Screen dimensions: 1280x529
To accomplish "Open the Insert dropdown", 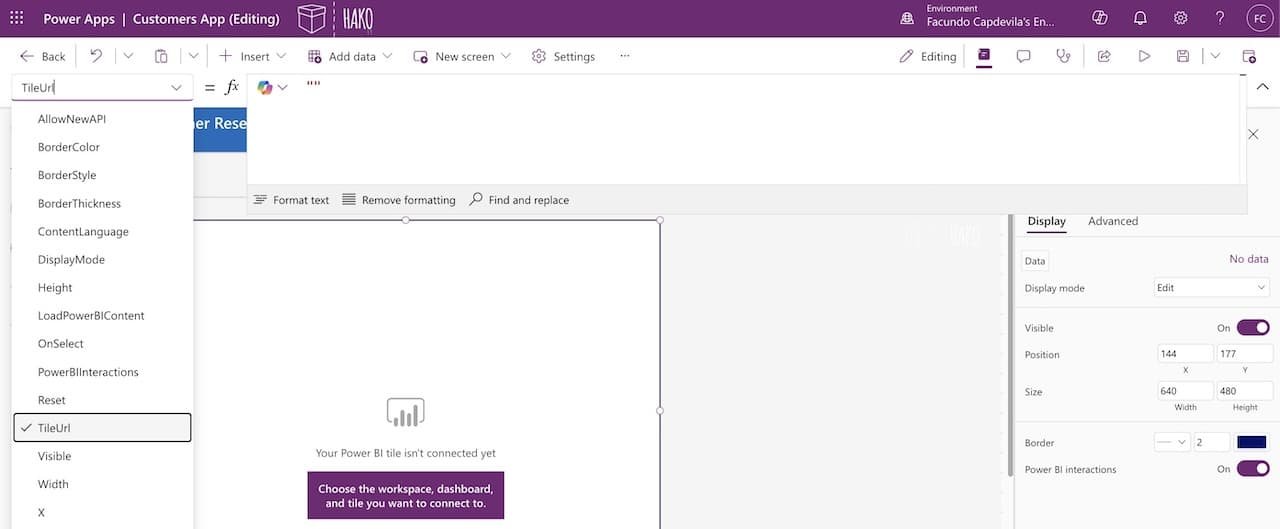I will [253, 56].
